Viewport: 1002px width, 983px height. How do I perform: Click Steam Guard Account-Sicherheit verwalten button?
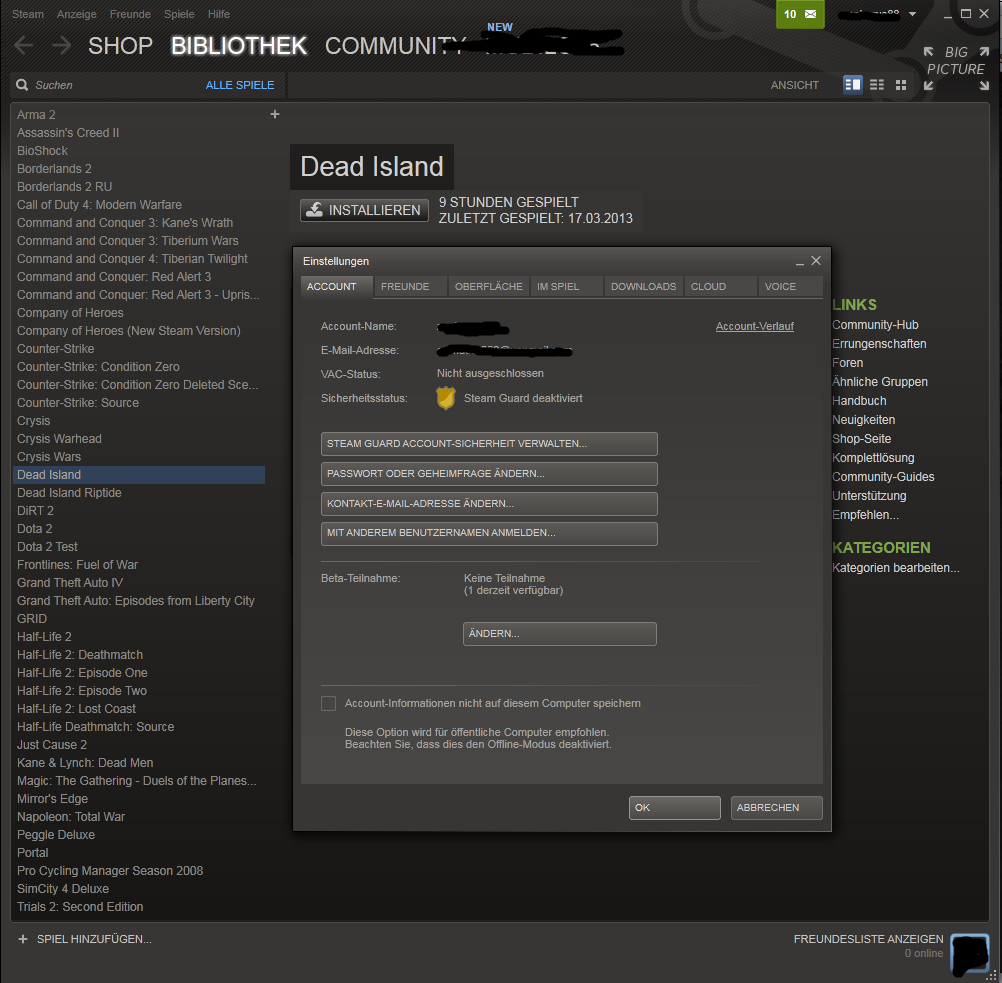click(489, 444)
